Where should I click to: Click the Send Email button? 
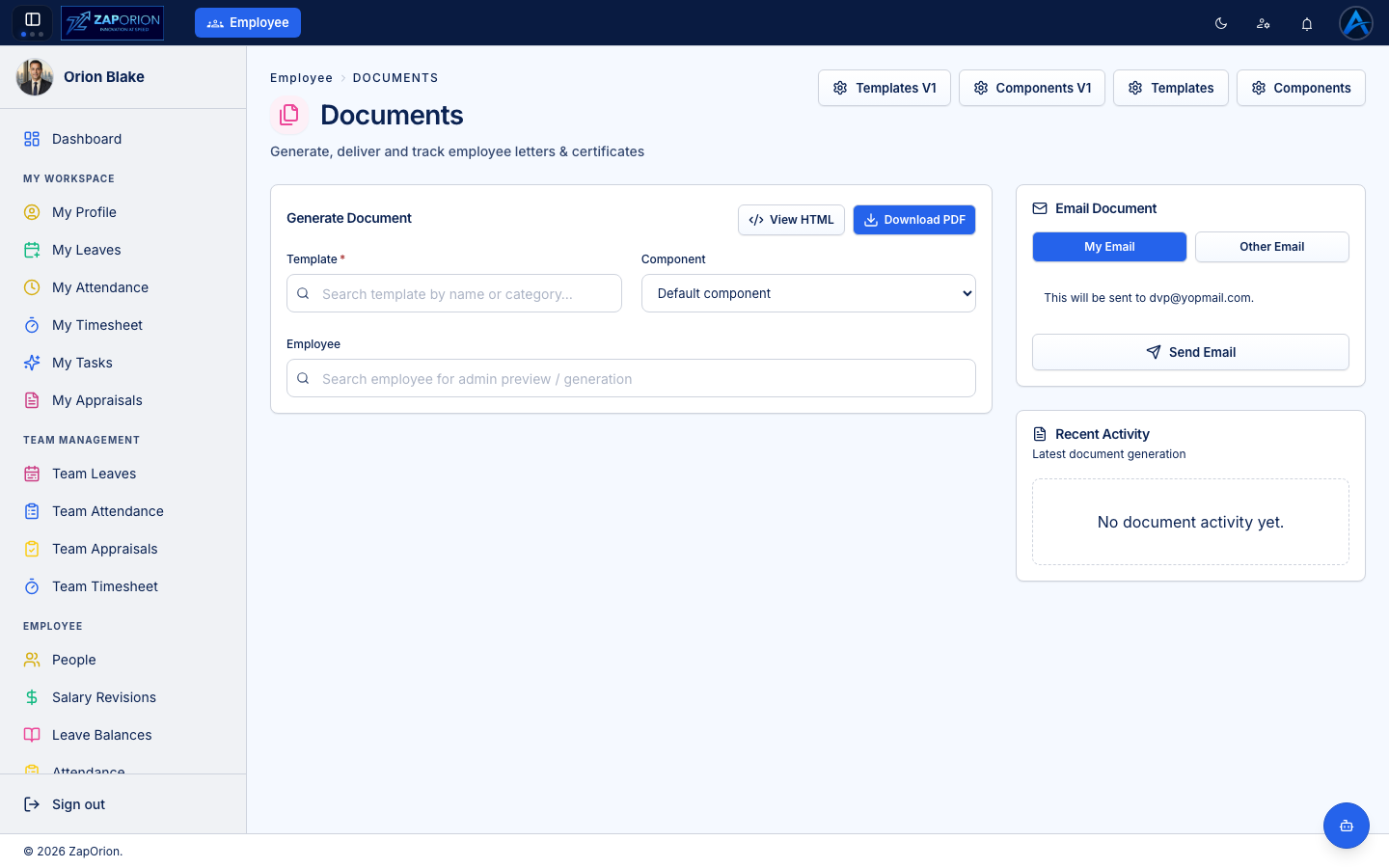[1190, 352]
